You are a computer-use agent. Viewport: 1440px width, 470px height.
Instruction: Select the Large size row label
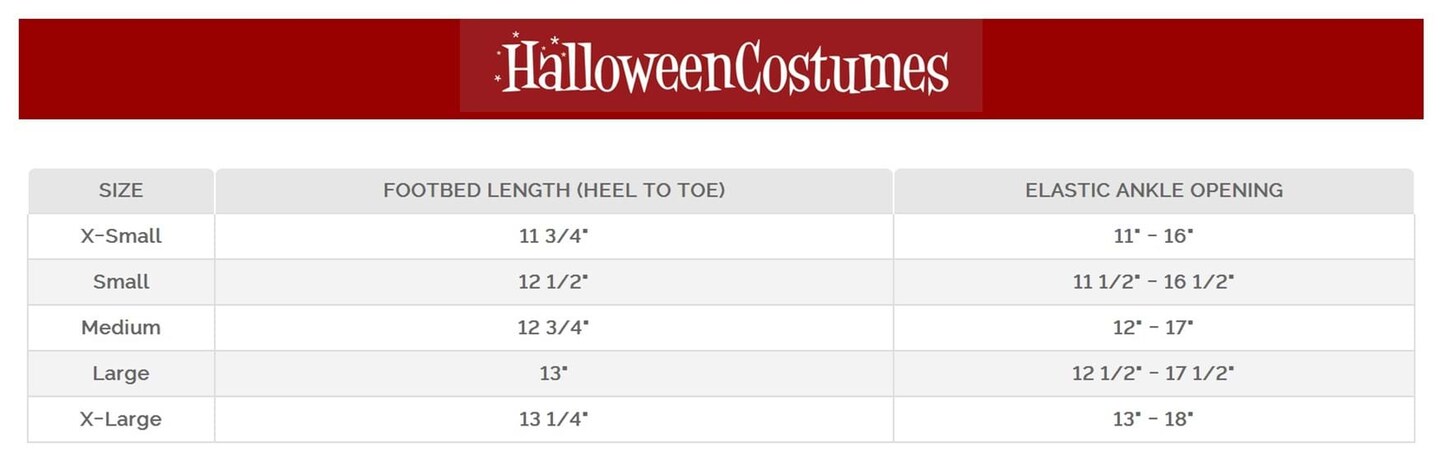click(121, 374)
